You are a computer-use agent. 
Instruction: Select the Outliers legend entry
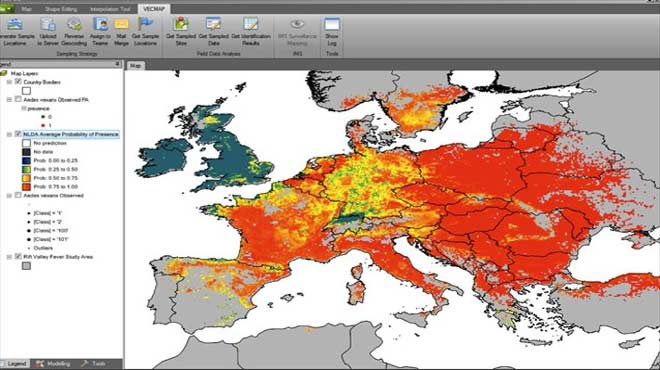pos(43,248)
